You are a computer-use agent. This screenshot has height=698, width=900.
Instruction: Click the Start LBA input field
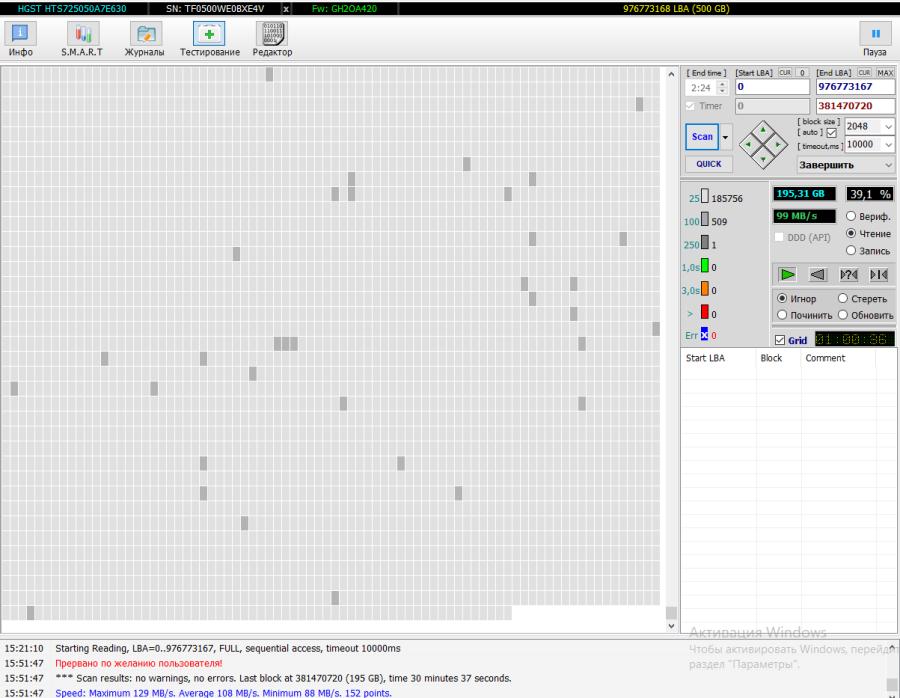tap(772, 87)
